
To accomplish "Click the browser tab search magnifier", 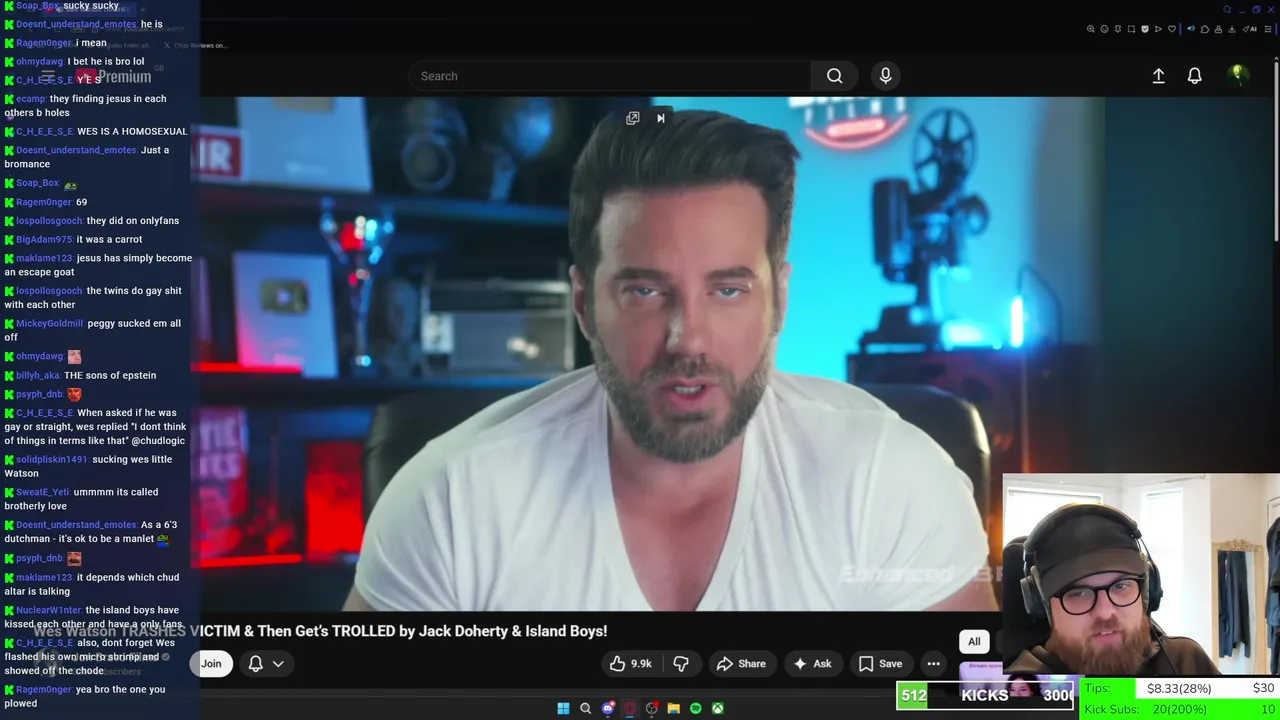I will coord(1227,10).
